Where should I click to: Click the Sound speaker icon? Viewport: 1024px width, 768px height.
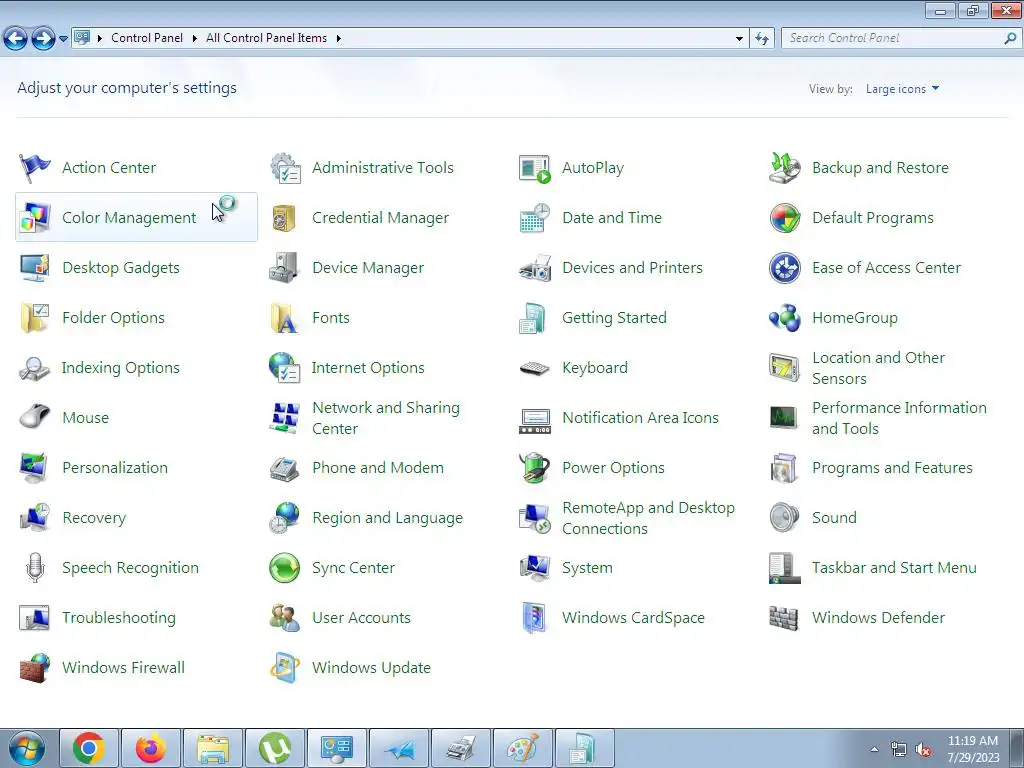(784, 517)
